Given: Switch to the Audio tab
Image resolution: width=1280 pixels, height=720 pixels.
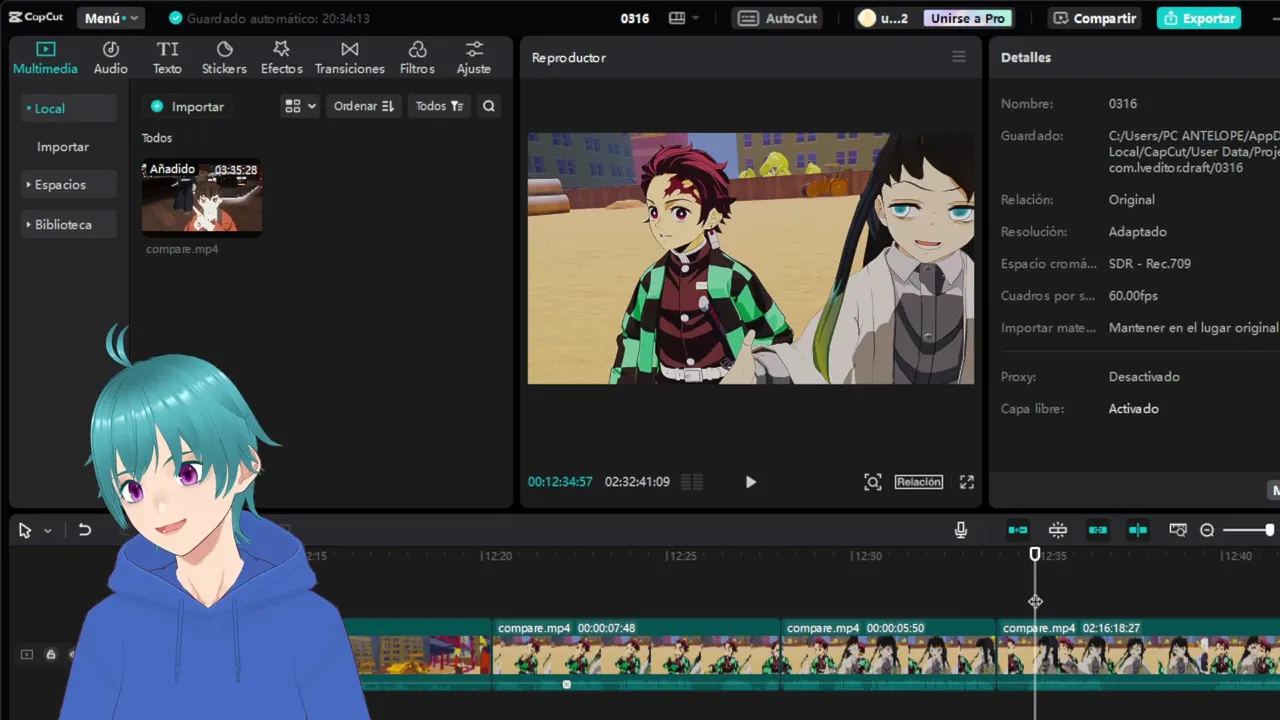Looking at the screenshot, I should [111, 58].
